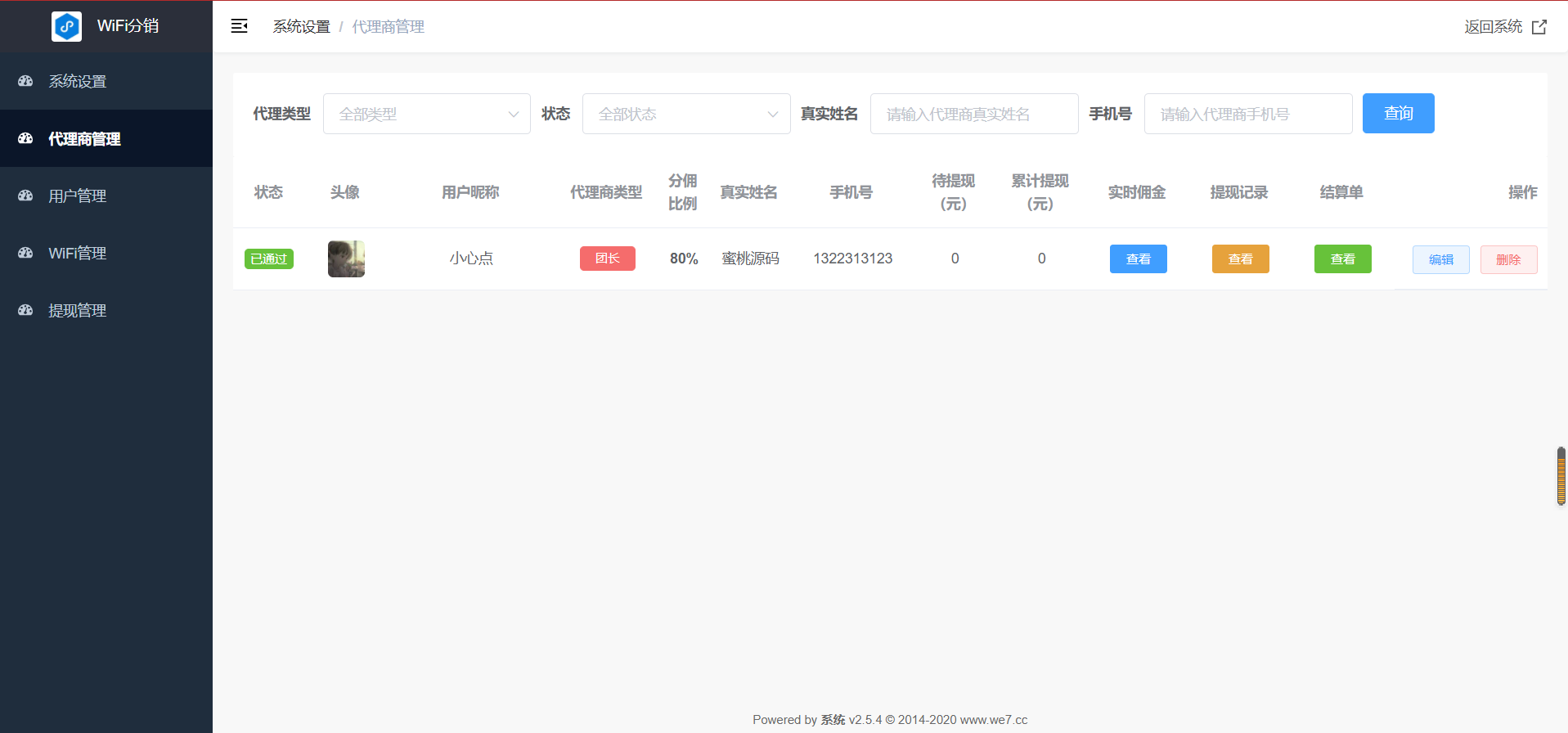The width and height of the screenshot is (1568, 733).
Task: Click the red 删除 button
Action: (1508, 259)
